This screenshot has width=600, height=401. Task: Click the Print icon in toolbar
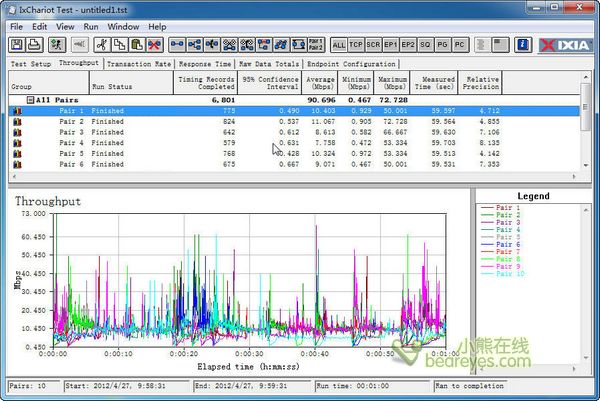point(34,45)
